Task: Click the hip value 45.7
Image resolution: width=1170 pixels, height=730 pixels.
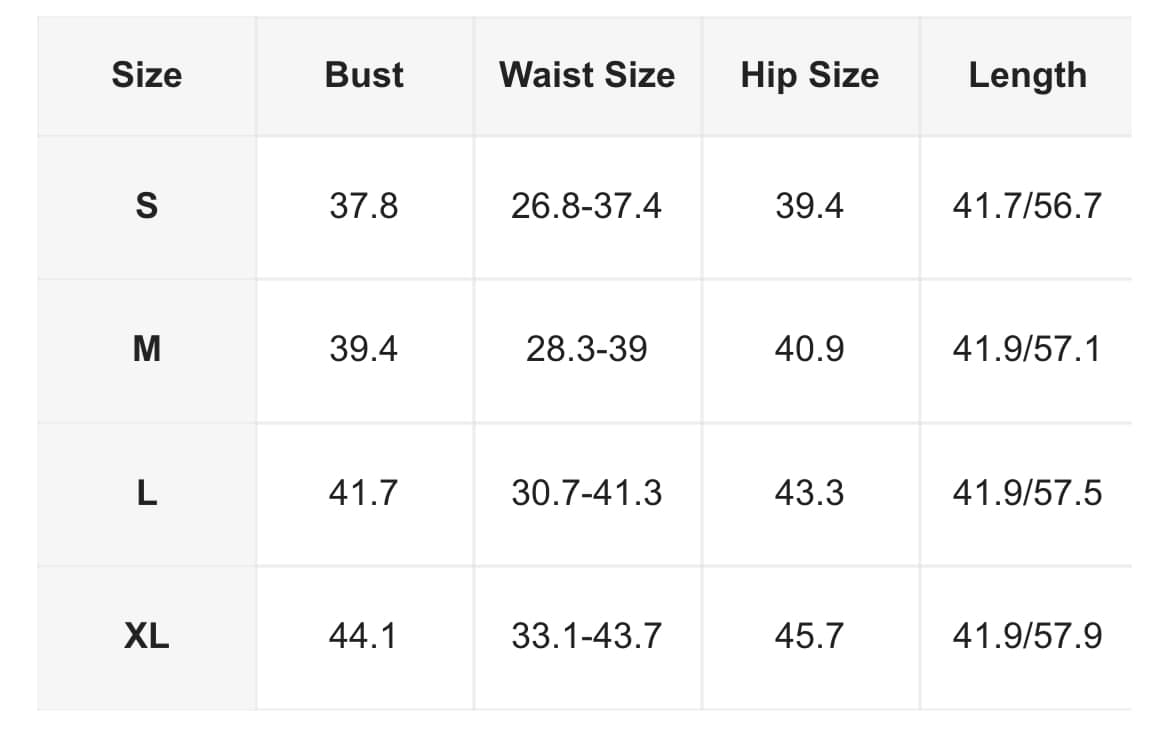Action: (x=810, y=636)
